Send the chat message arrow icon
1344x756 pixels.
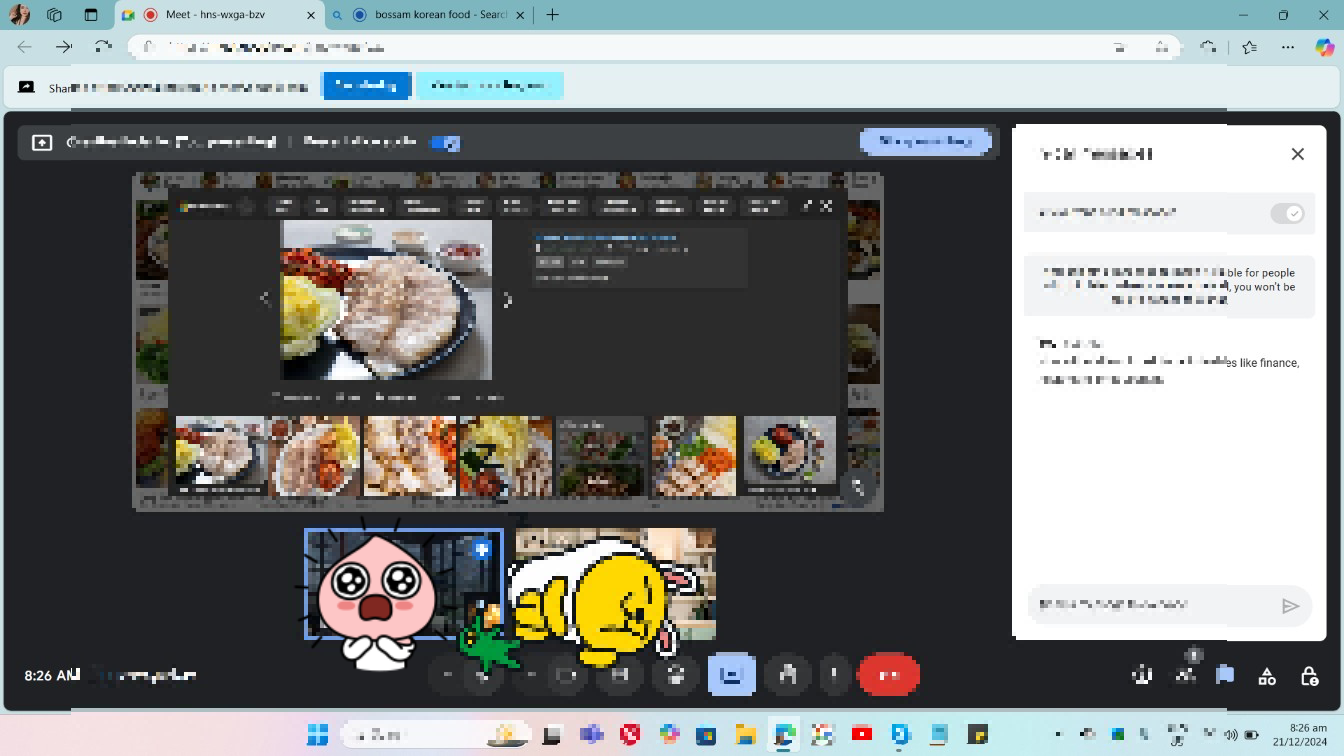point(1290,606)
